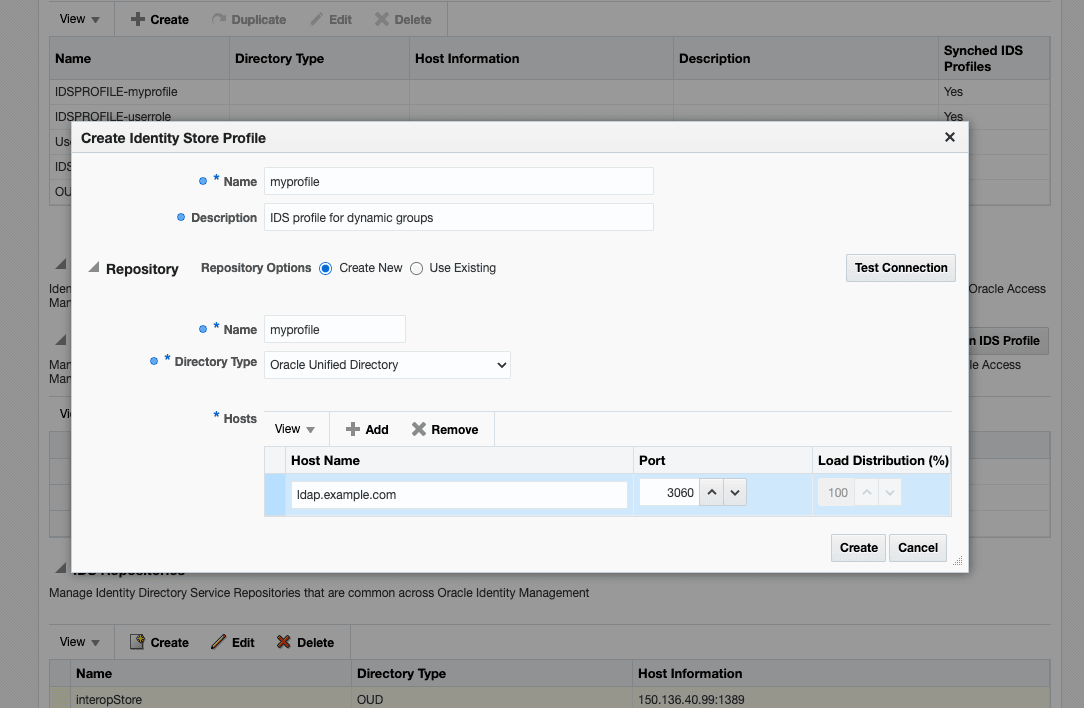Screen dimensions: 1084x708
Task: Select the host row selector cell
Action: tap(274, 494)
